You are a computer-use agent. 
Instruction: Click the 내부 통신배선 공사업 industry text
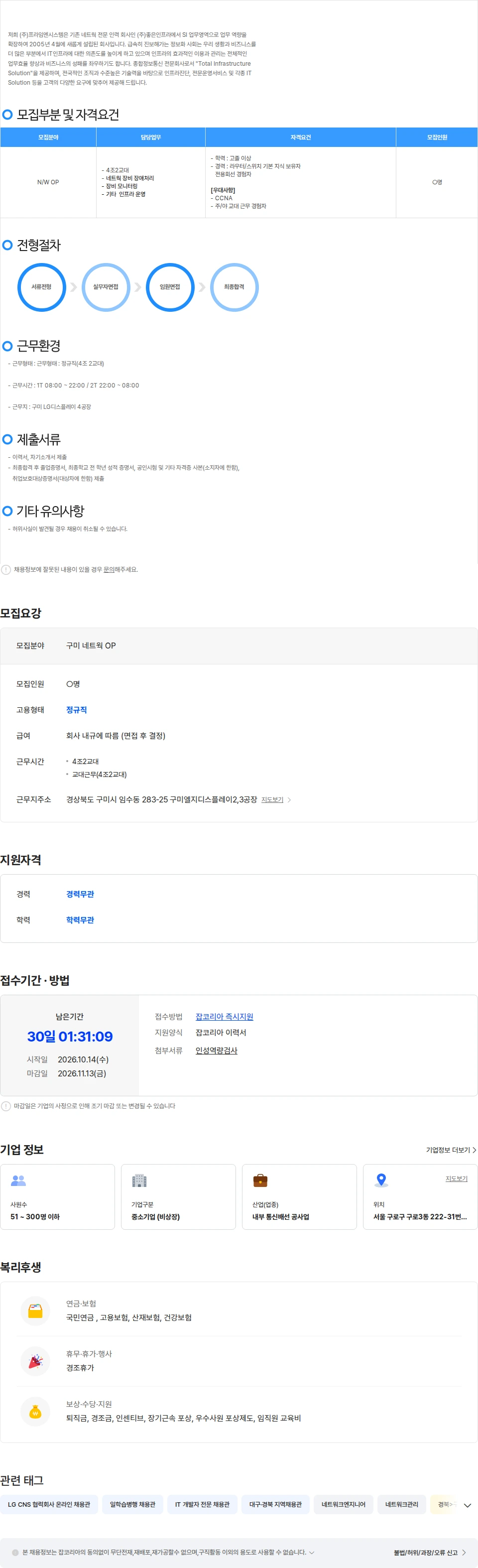[281, 1217]
